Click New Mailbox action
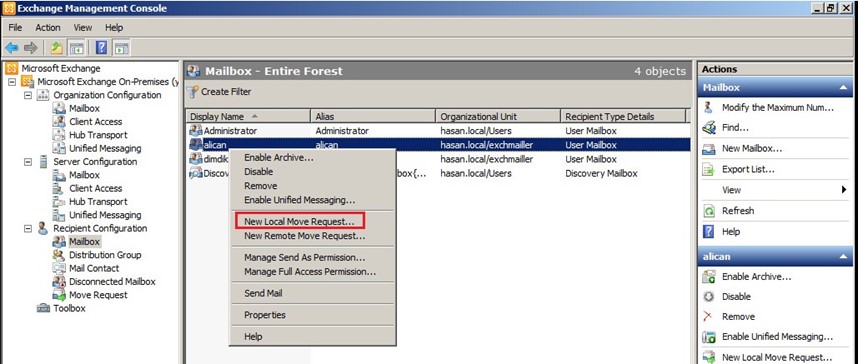 tap(752, 148)
